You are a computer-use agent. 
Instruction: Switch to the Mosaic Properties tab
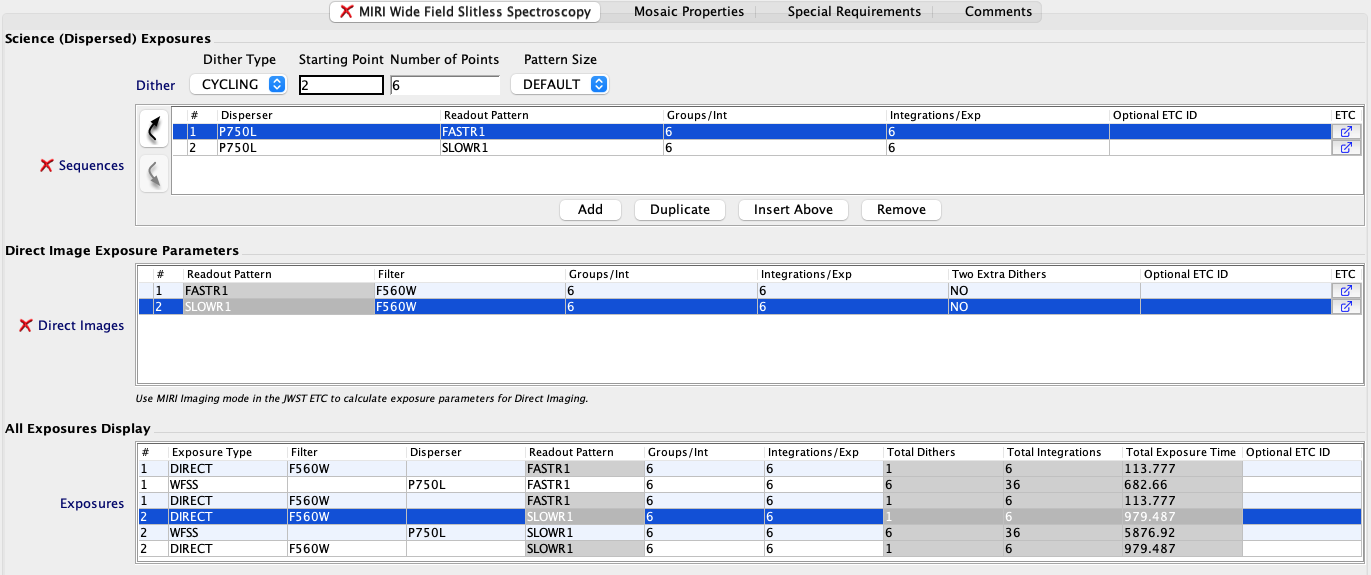click(688, 12)
